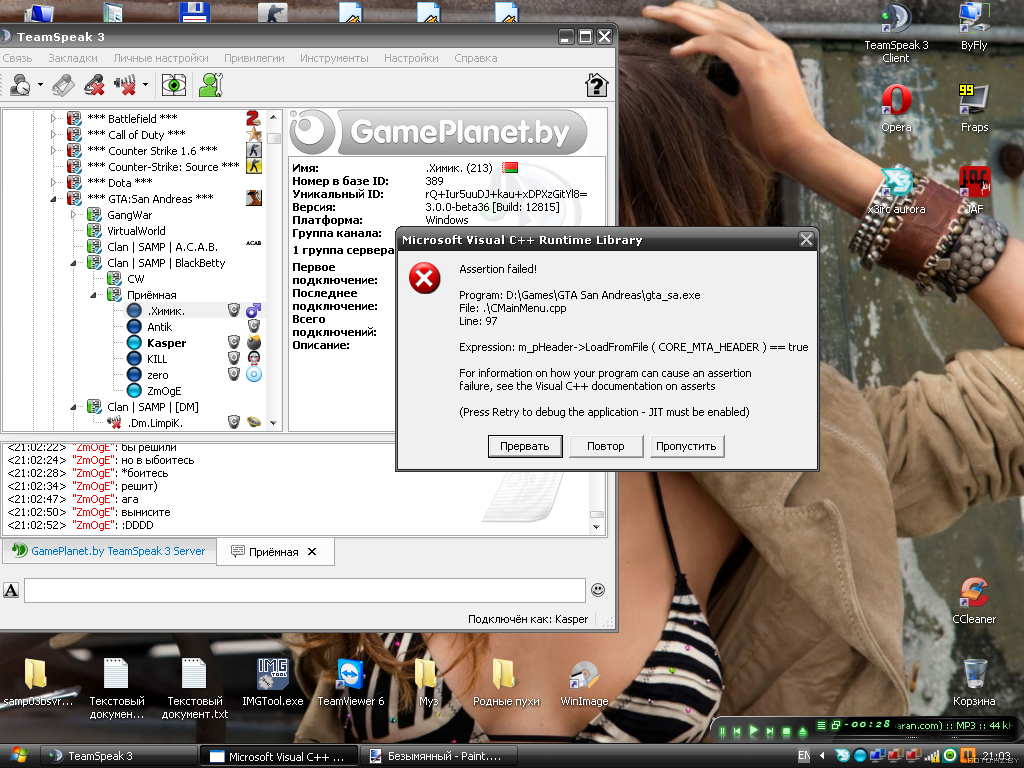Viewport: 1024px width, 768px height.
Task: Collapse Clan | SAMP | BlackBetty channel
Action: (x=73, y=263)
